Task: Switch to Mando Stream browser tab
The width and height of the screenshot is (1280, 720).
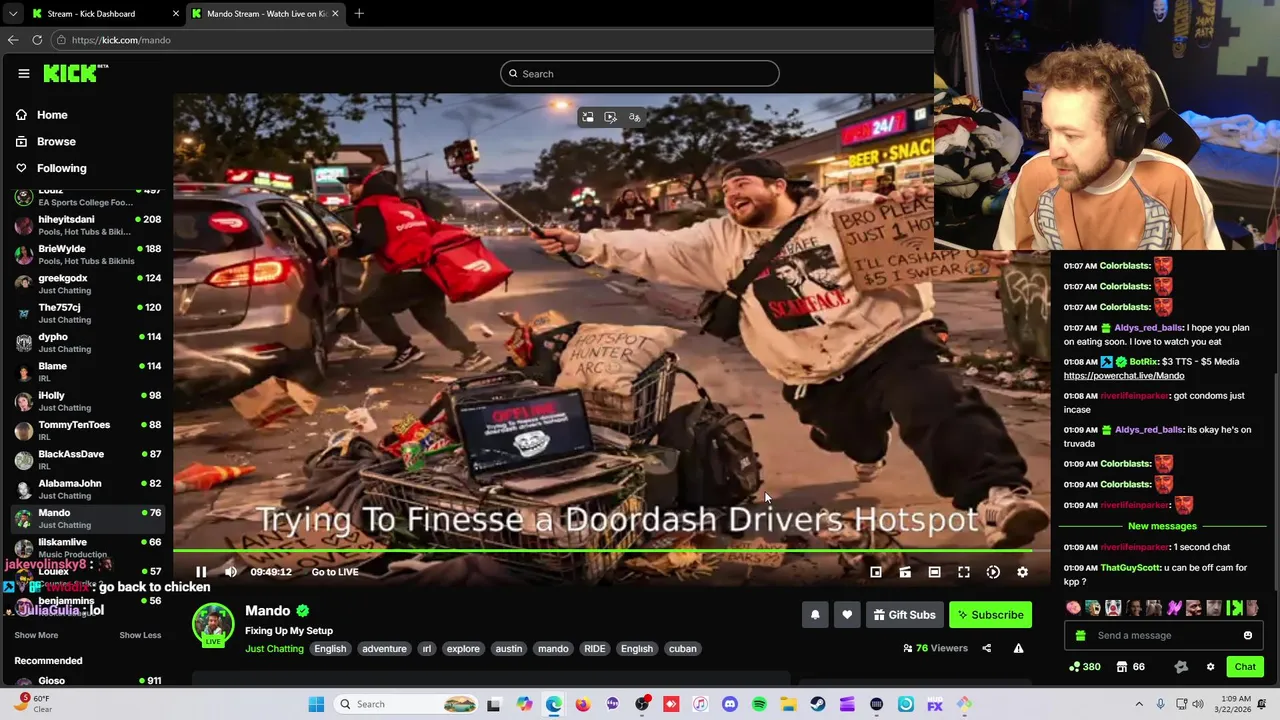Action: coord(265,13)
